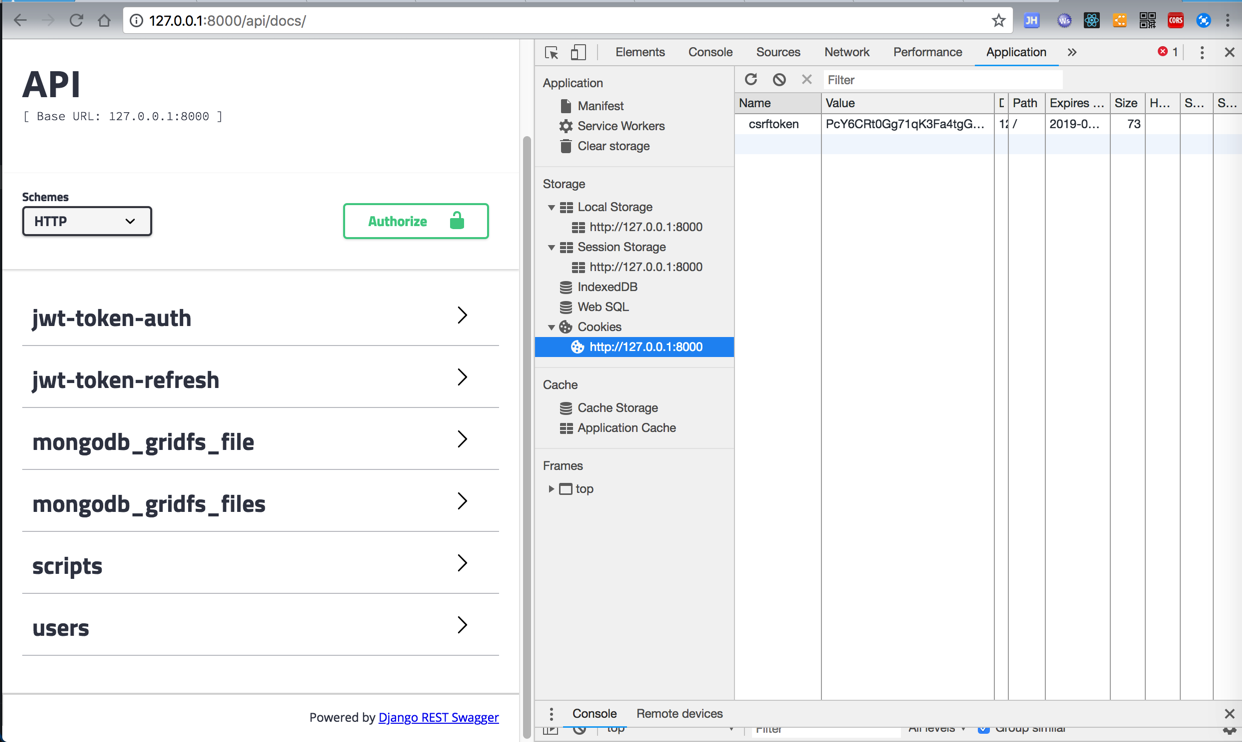Screen dimensions: 1242x742
Task: Refresh the cookies table
Action: [x=751, y=79]
